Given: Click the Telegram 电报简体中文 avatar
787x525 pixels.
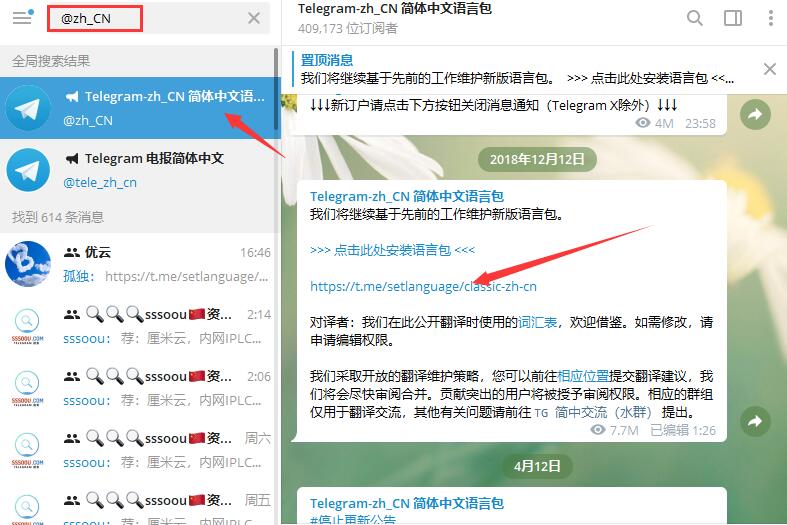Looking at the screenshot, I should click(x=28, y=170).
